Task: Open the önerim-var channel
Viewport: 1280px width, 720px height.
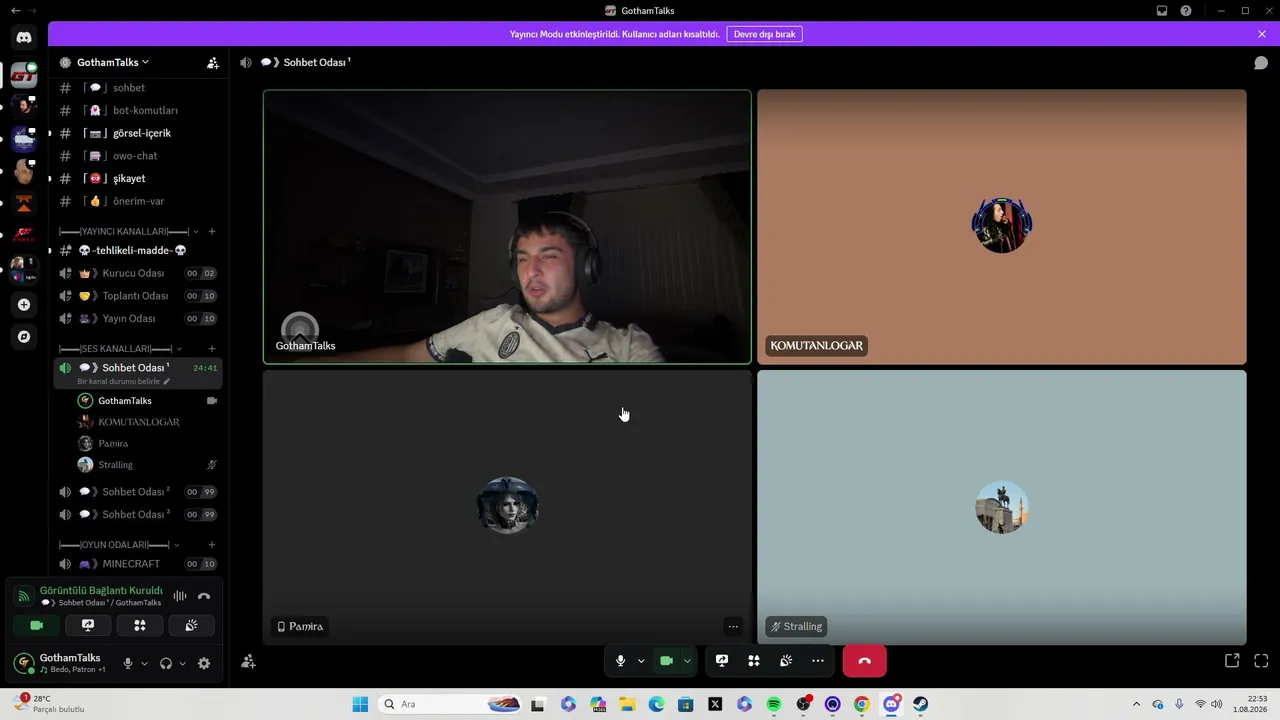Action: 138,201
